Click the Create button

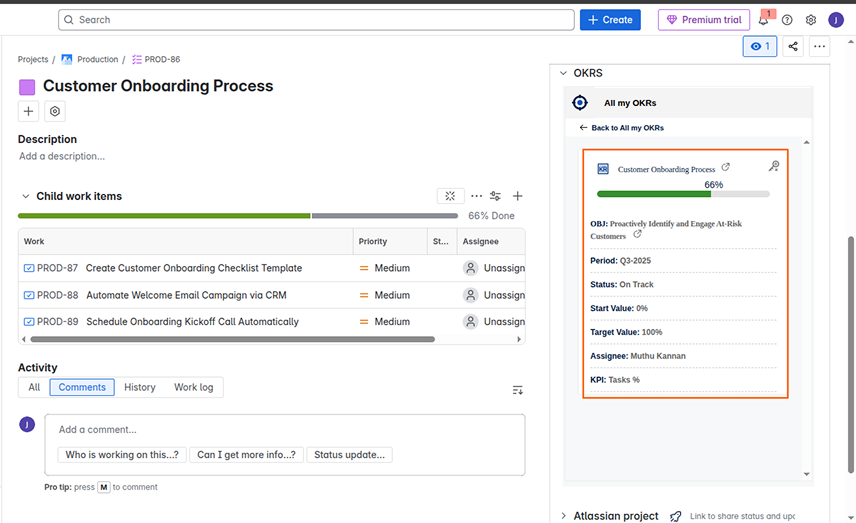(x=610, y=20)
